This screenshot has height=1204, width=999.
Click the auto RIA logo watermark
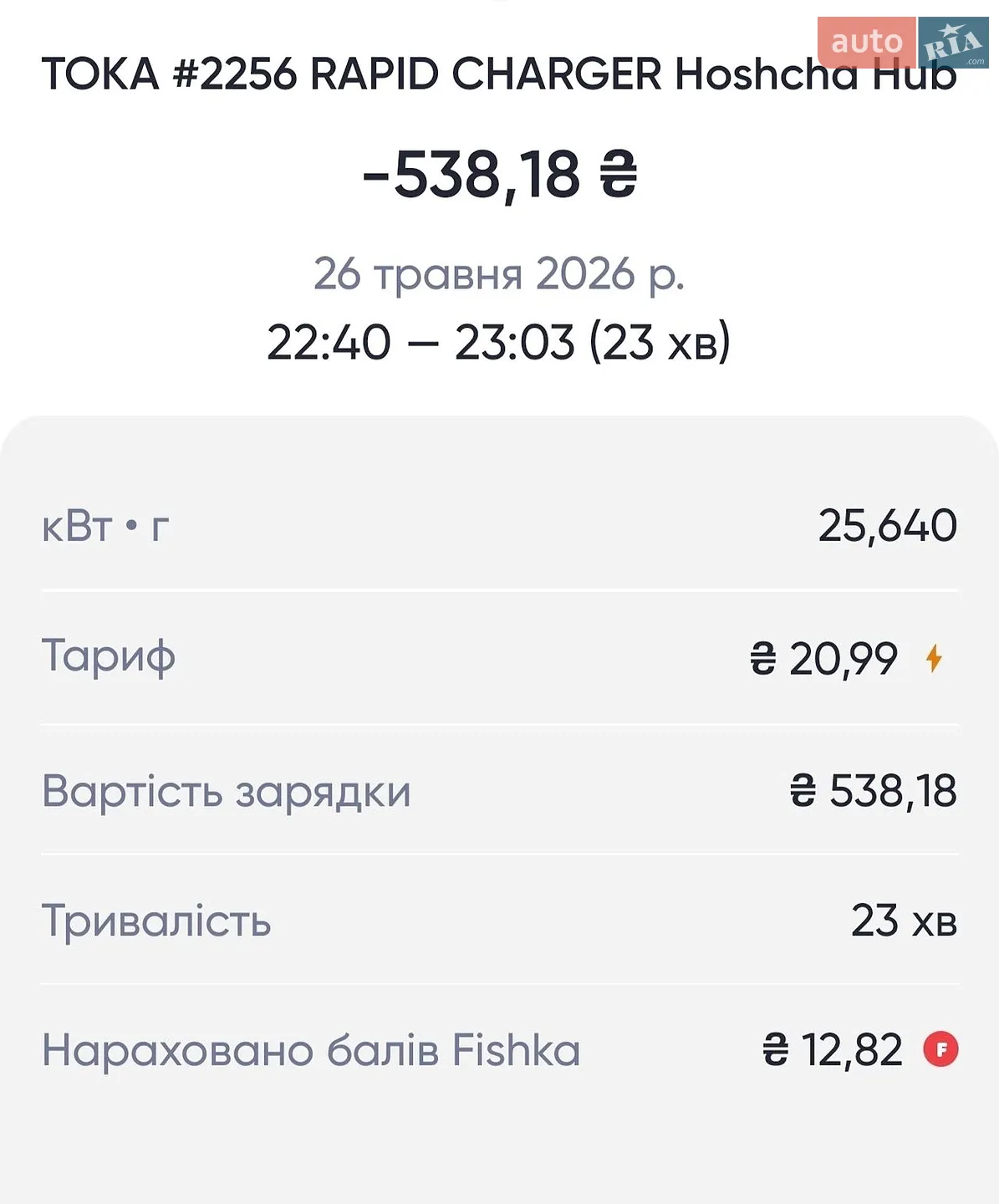[903, 42]
